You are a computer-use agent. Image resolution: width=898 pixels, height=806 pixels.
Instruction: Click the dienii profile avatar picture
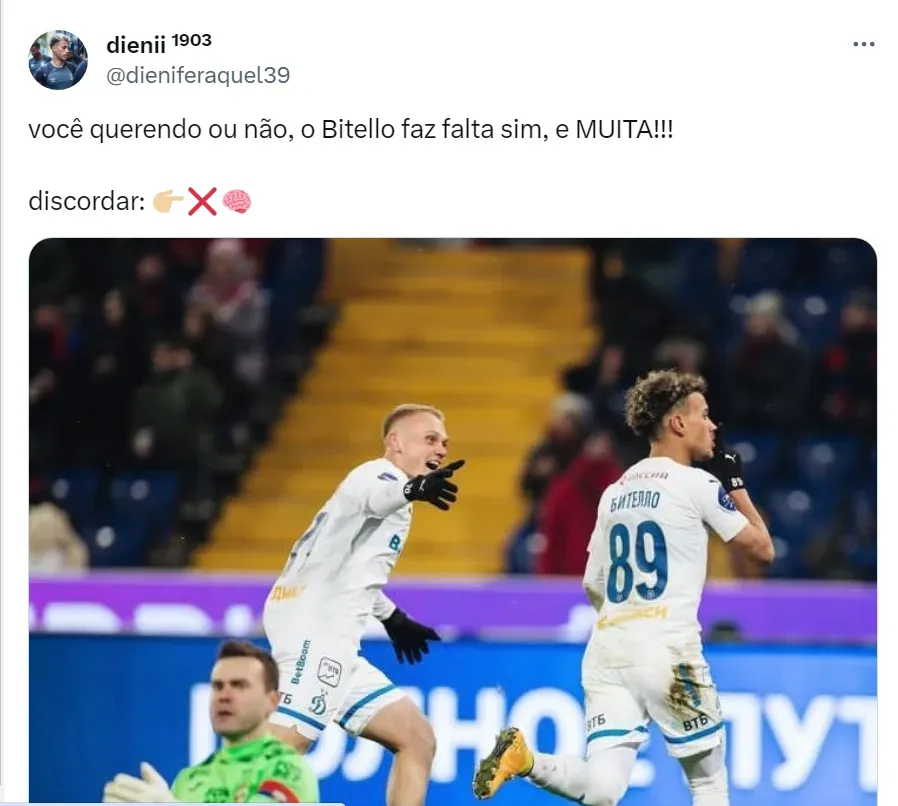[x=58, y=60]
